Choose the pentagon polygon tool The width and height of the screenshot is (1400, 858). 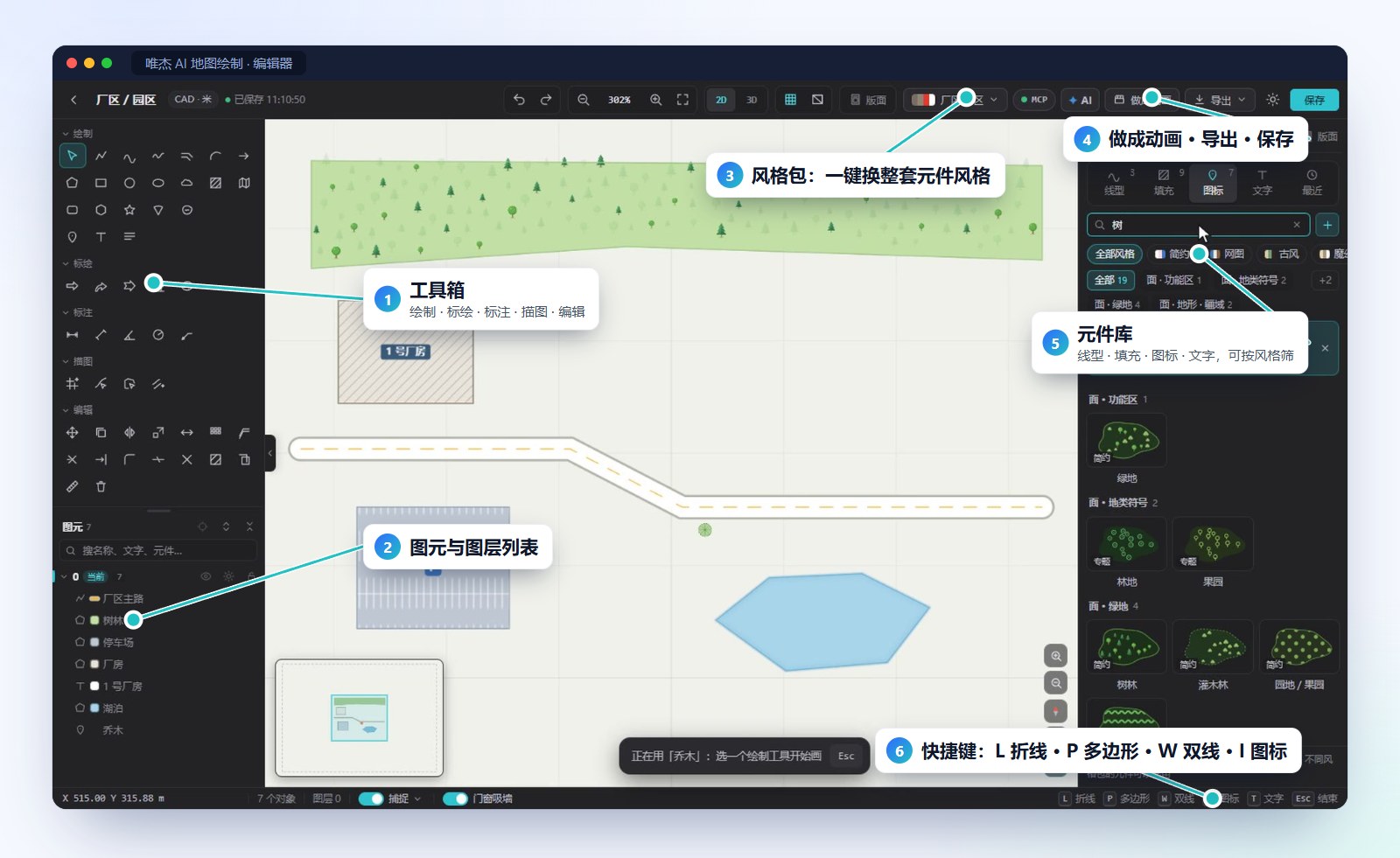(73, 183)
